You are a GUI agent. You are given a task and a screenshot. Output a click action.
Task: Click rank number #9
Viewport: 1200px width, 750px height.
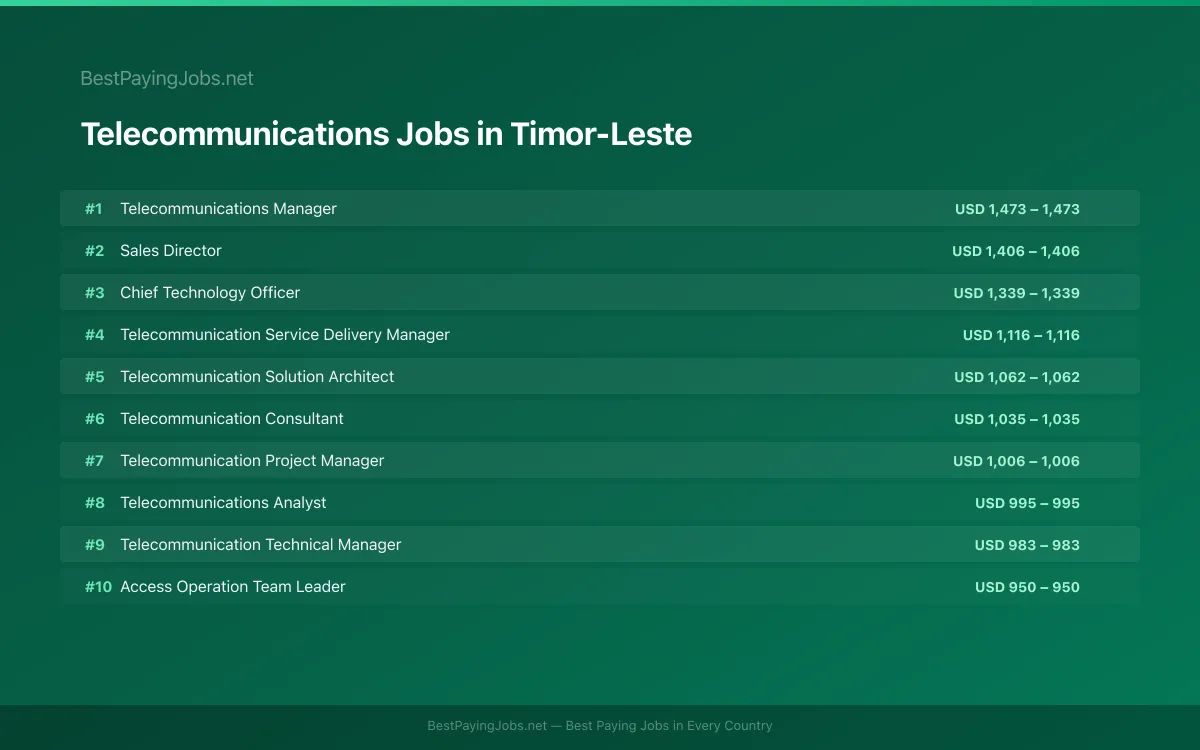coord(94,545)
